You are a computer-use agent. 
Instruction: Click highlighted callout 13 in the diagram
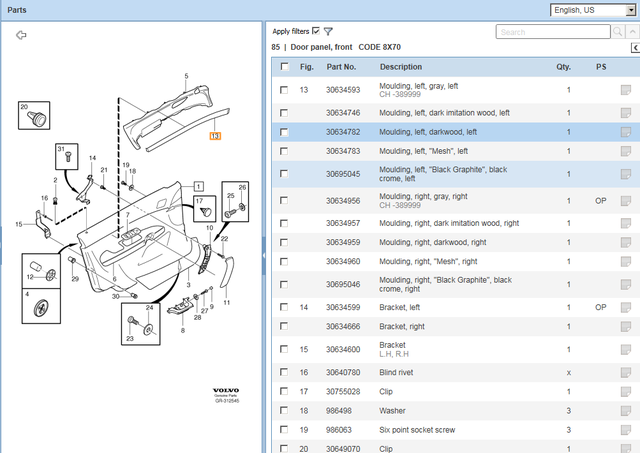(214, 135)
